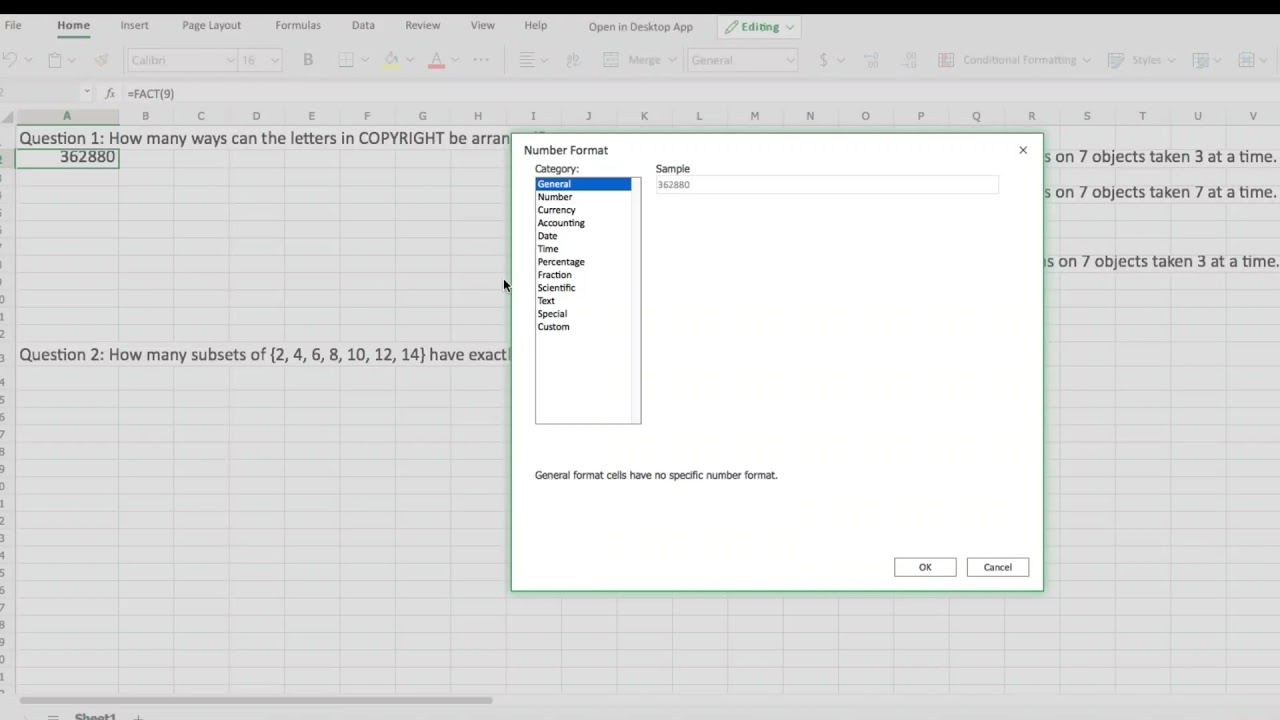Select cell containing 362880

click(x=67, y=157)
